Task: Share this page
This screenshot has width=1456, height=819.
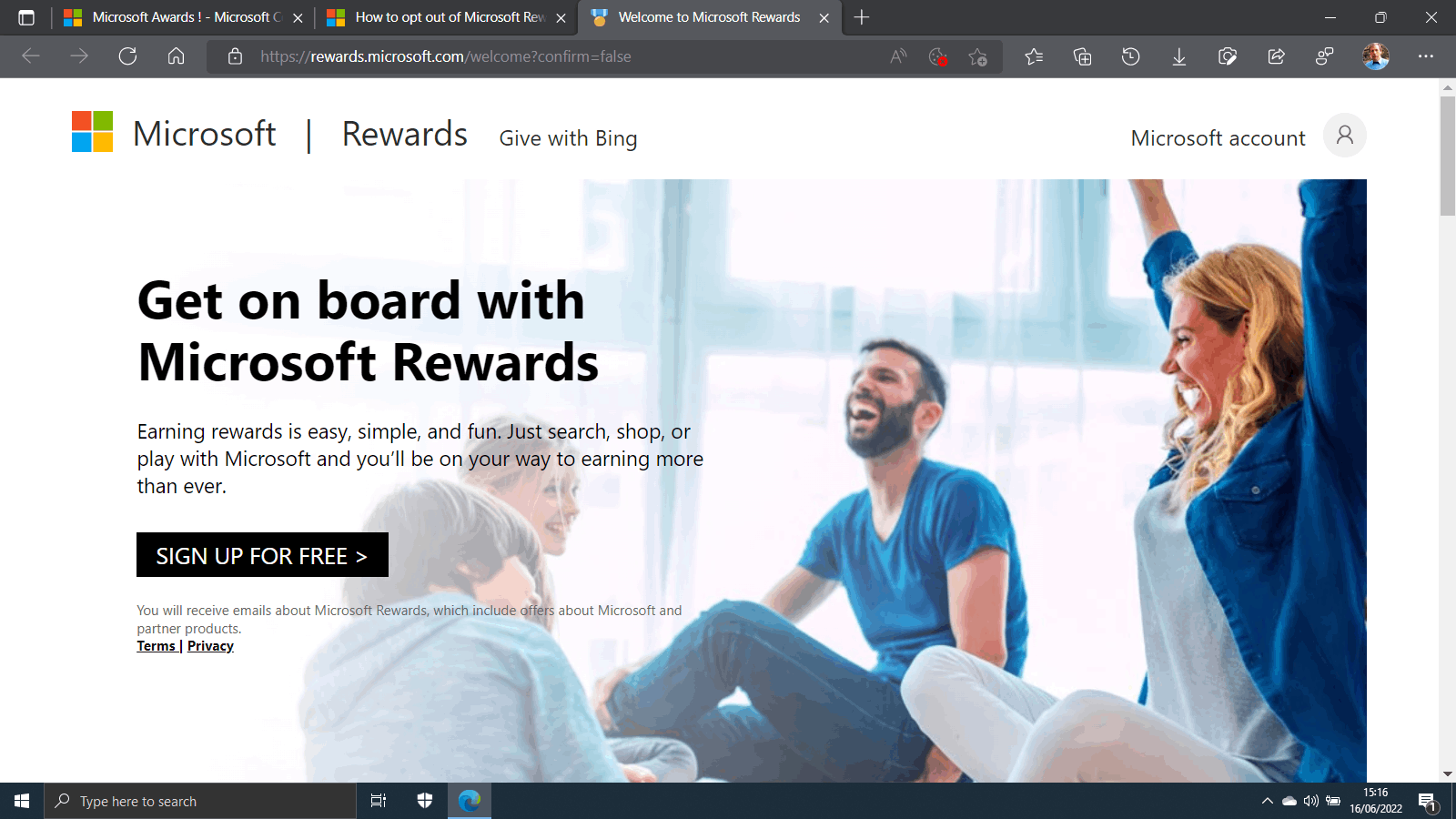Action: [1276, 56]
